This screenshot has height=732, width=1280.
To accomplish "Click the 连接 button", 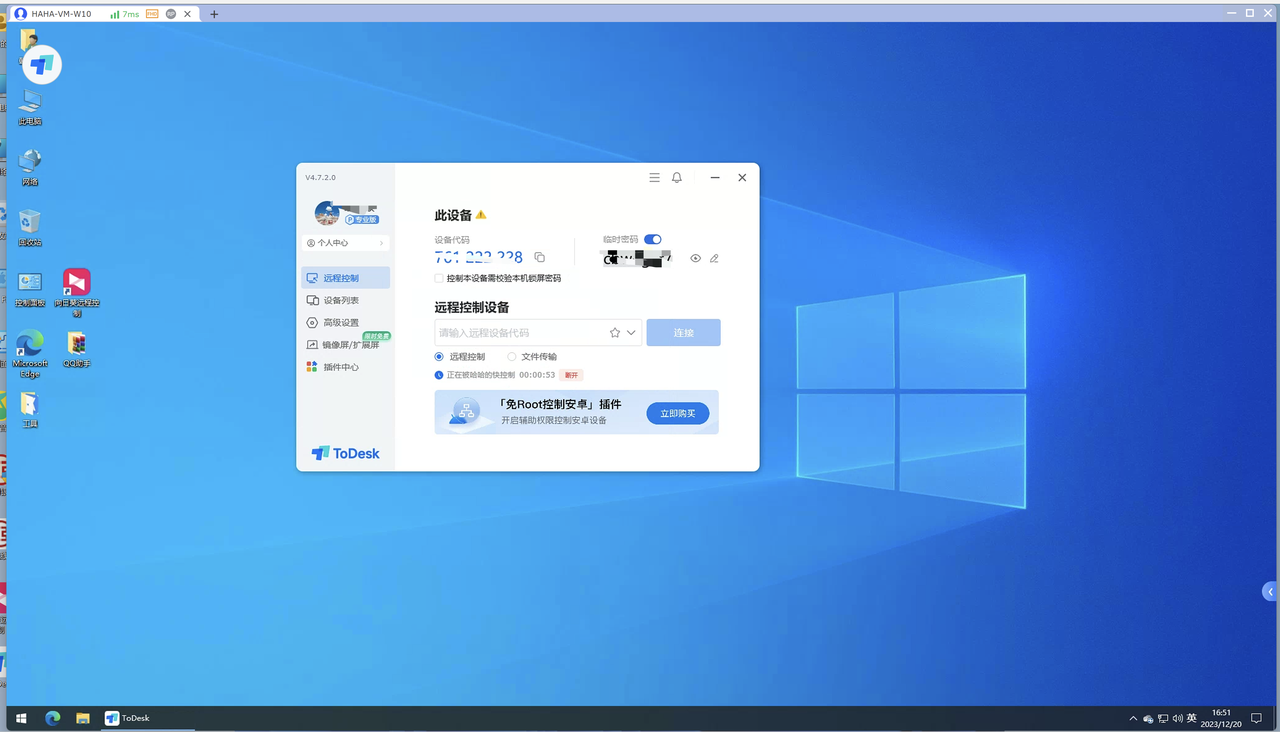I will pos(683,333).
